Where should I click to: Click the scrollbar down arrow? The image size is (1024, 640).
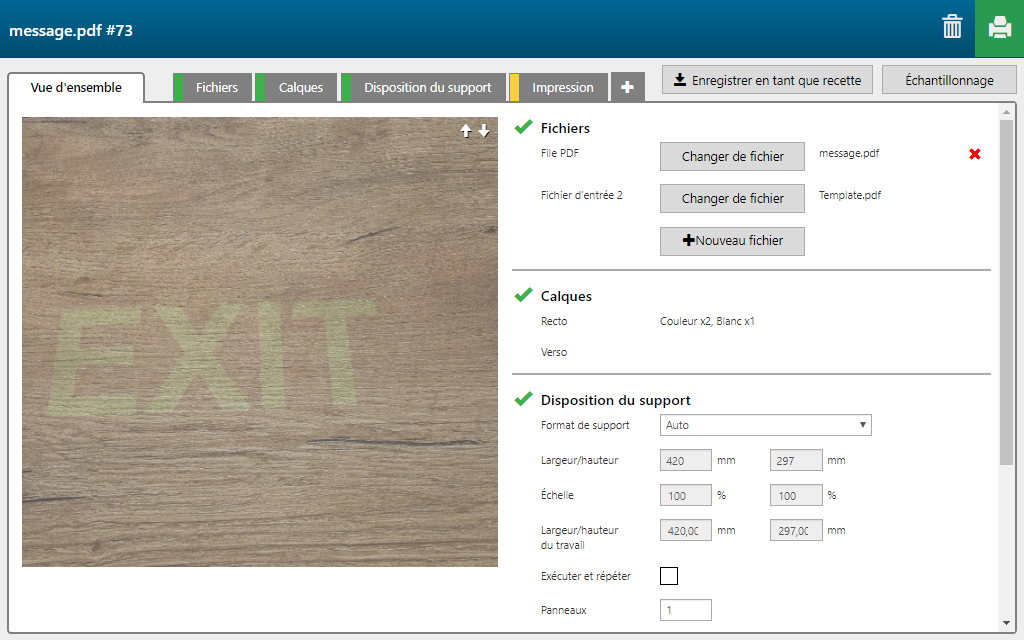tap(1006, 623)
